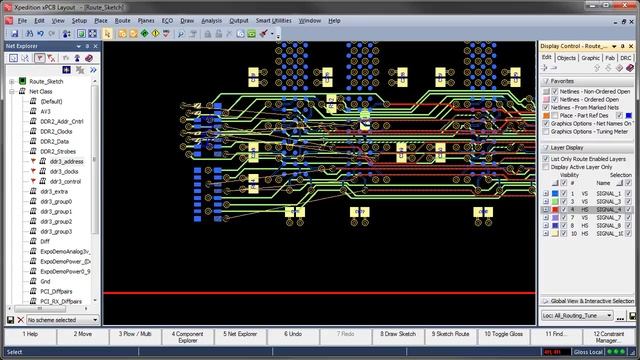Toggle visibility checkbox for SIGNAL_7 layer
640x360 pixels.
coord(564,218)
